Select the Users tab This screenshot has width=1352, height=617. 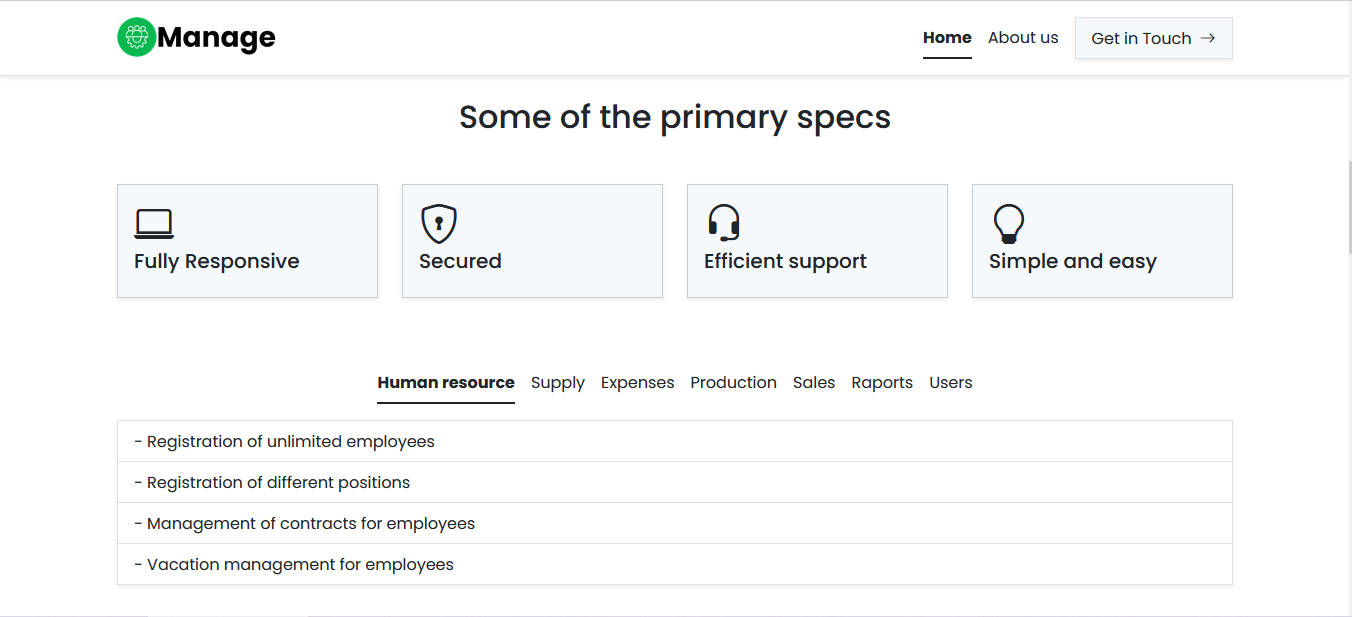pyautogui.click(x=951, y=383)
